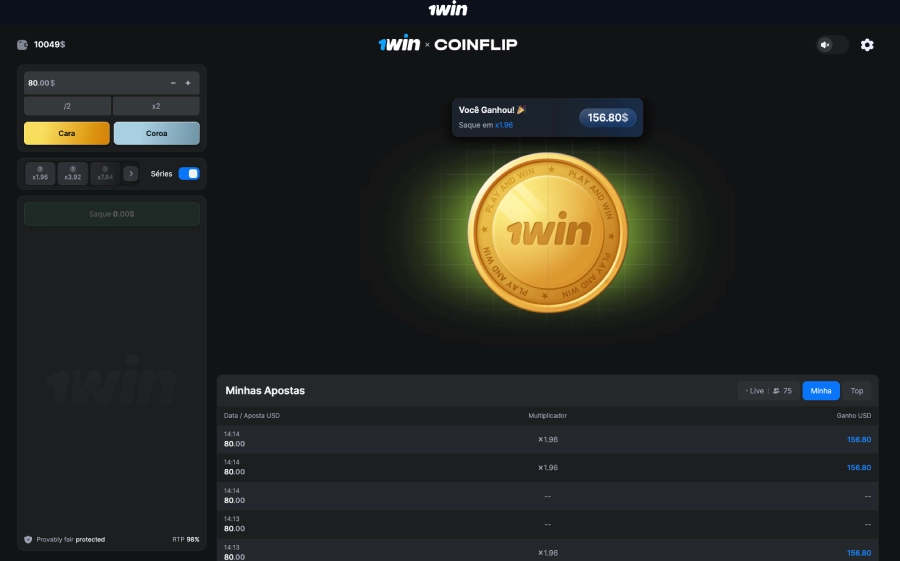Click the players count icon beside 75

coord(776,391)
